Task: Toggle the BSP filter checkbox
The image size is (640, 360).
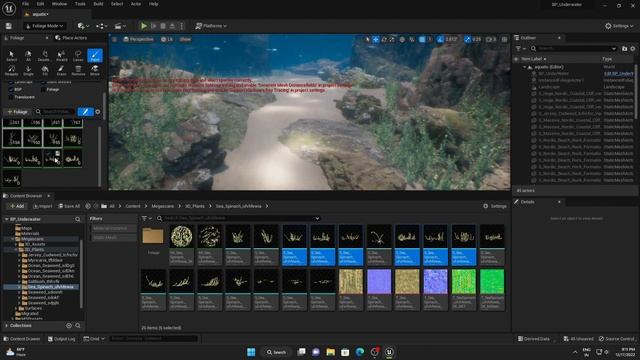Action: click(11, 89)
